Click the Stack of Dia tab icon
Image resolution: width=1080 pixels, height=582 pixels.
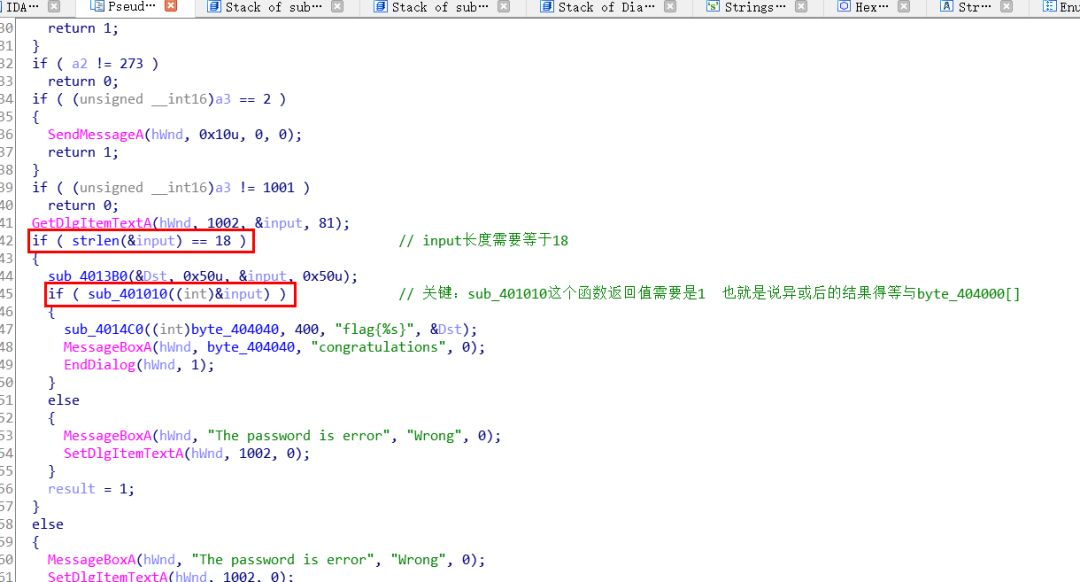click(x=547, y=6)
